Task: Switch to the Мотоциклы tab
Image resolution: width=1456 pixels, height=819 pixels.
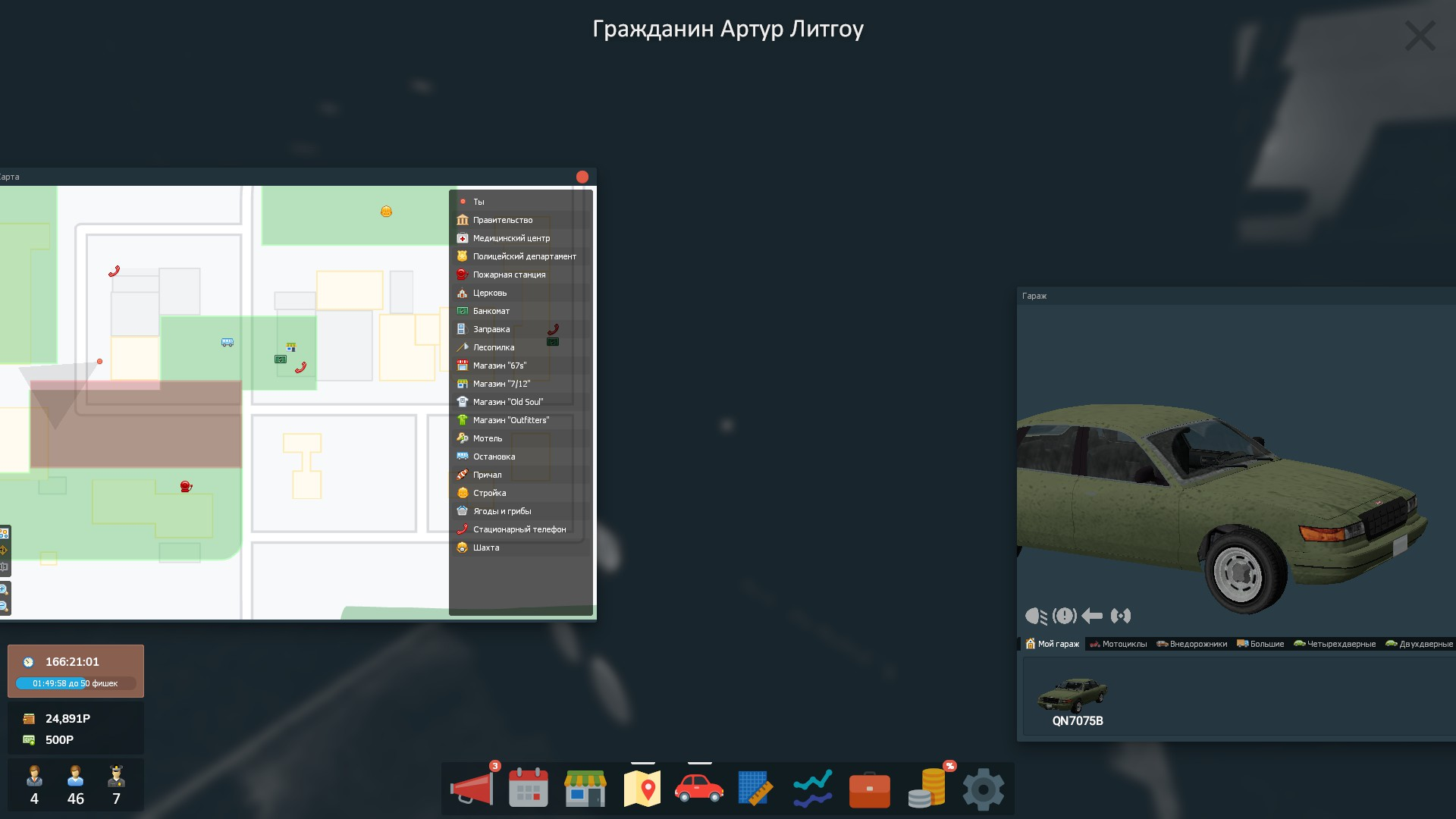Action: click(1119, 644)
